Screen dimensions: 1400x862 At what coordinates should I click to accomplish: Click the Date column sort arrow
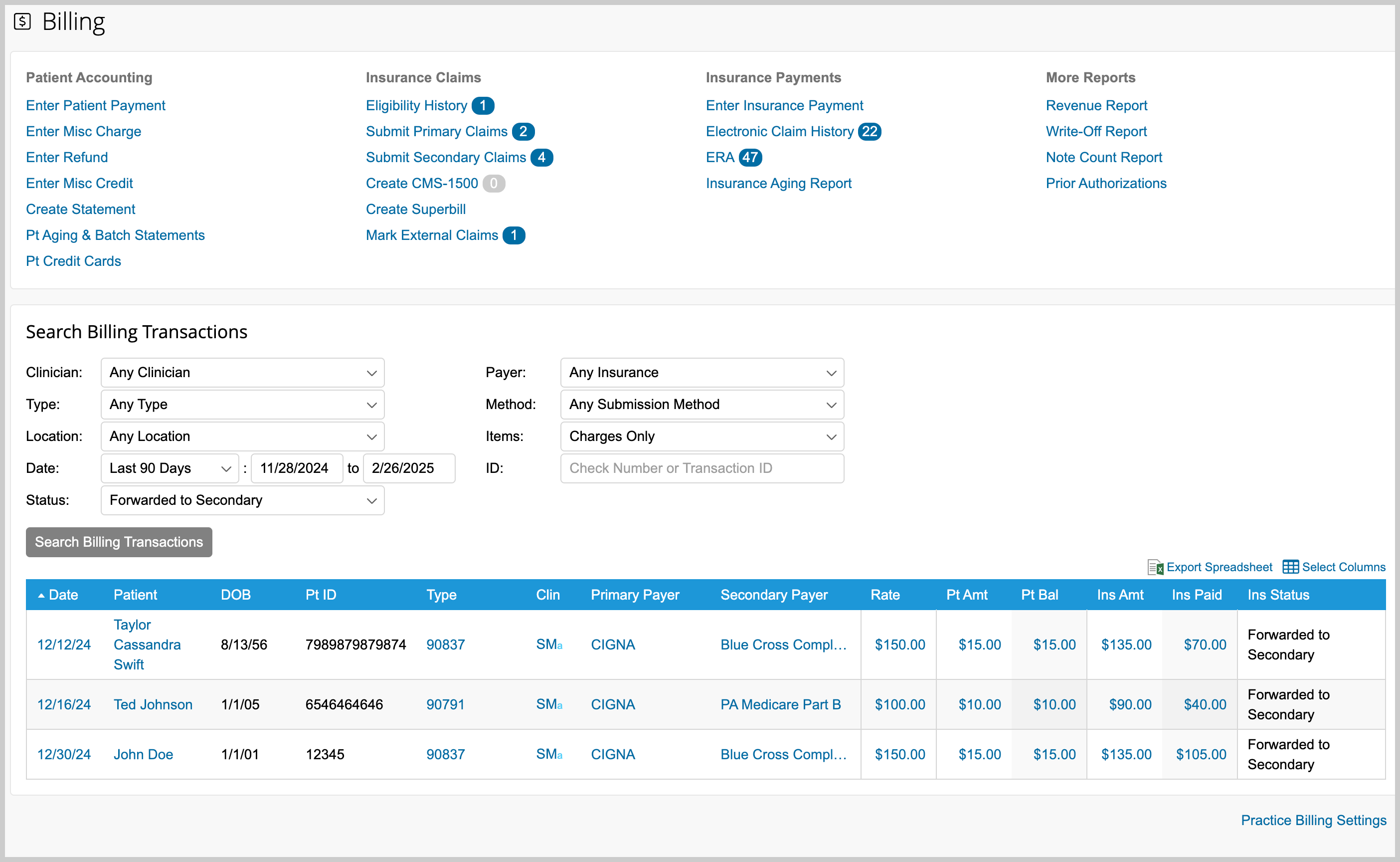pyautogui.click(x=41, y=595)
